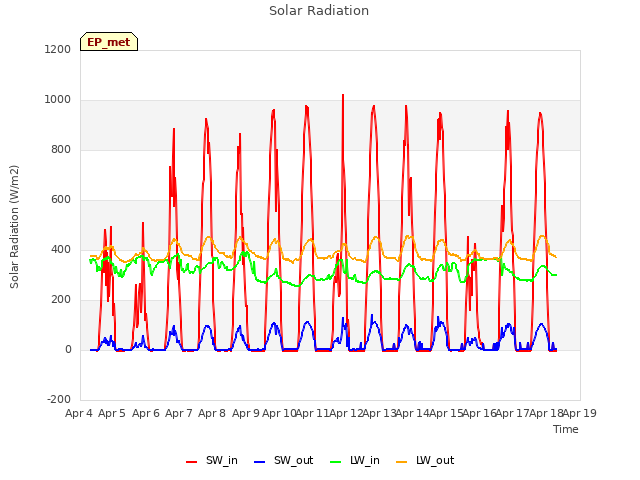Click the 1200 y-axis tick label

coord(58,49)
